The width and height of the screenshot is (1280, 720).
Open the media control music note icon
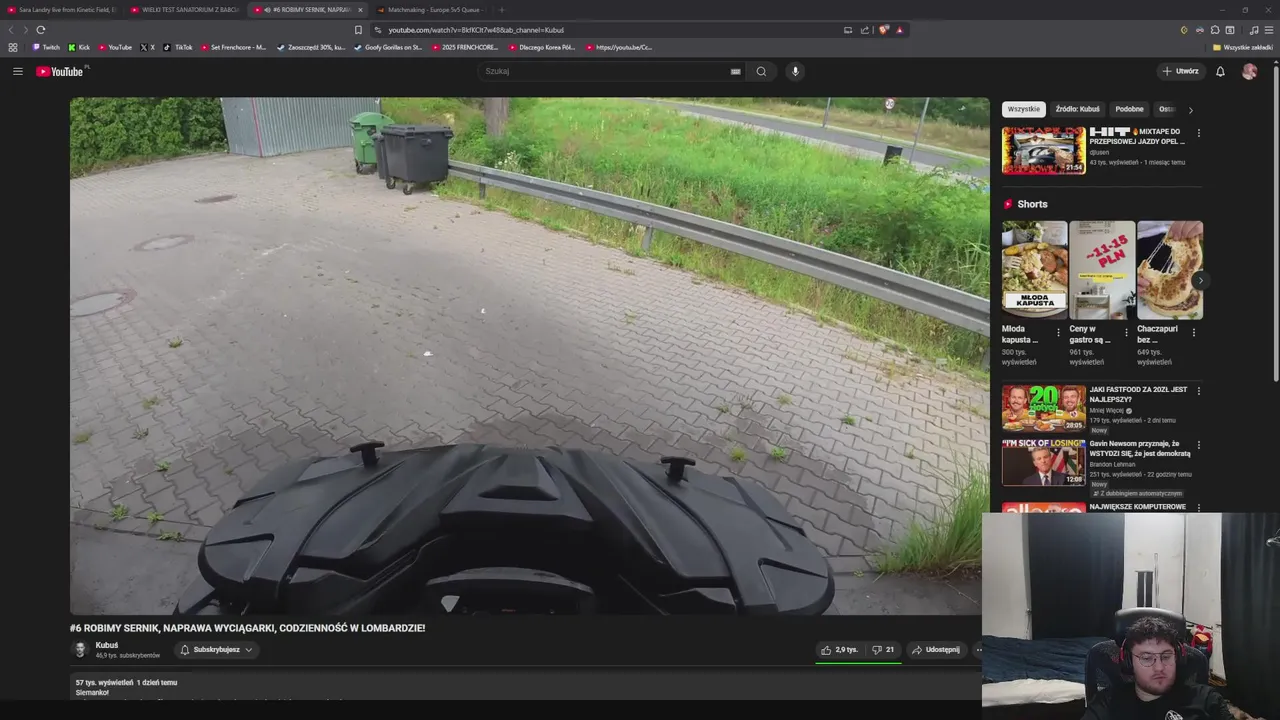1254,30
